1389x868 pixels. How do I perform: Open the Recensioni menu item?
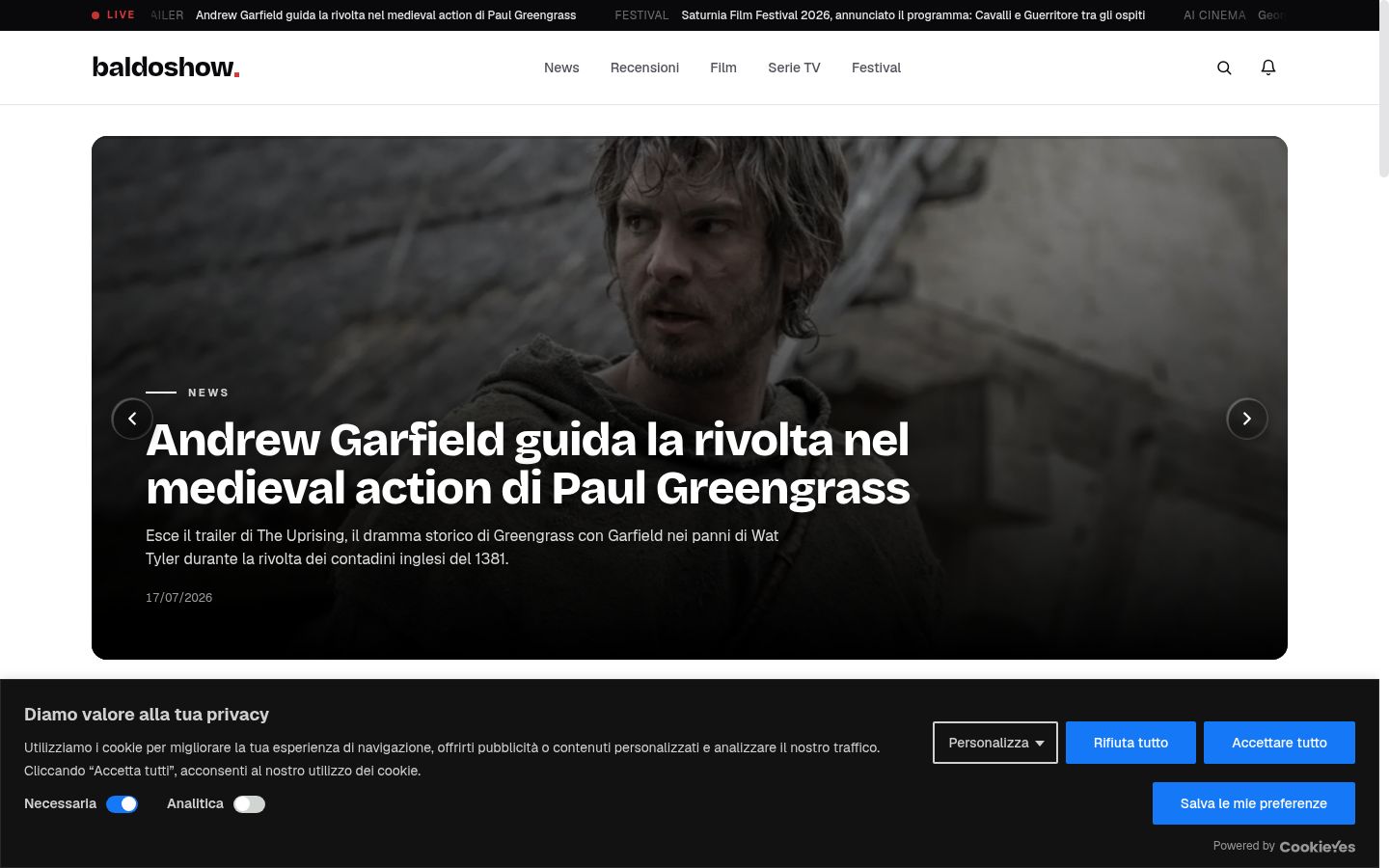pos(644,68)
